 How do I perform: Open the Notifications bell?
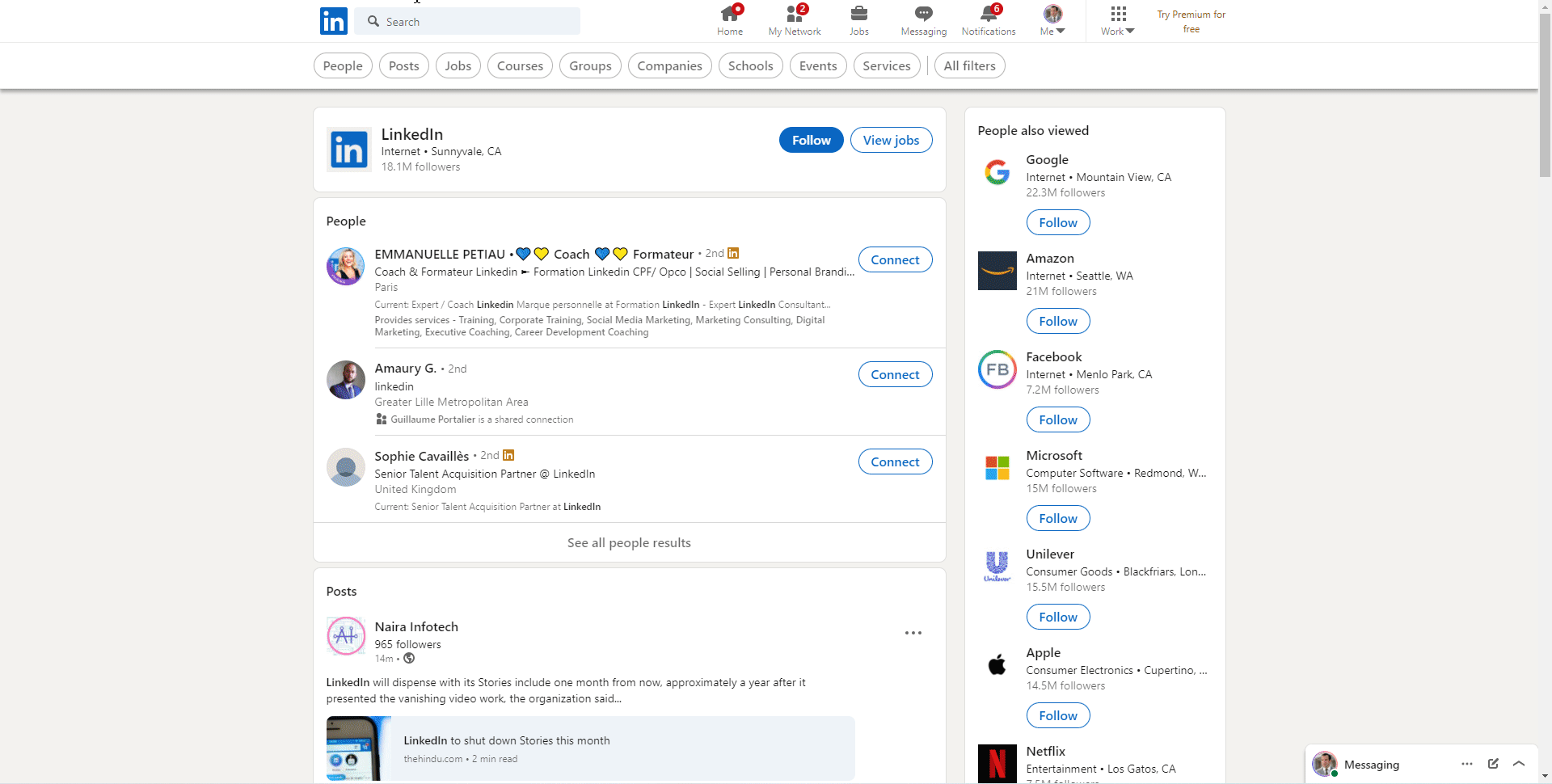pos(989,21)
